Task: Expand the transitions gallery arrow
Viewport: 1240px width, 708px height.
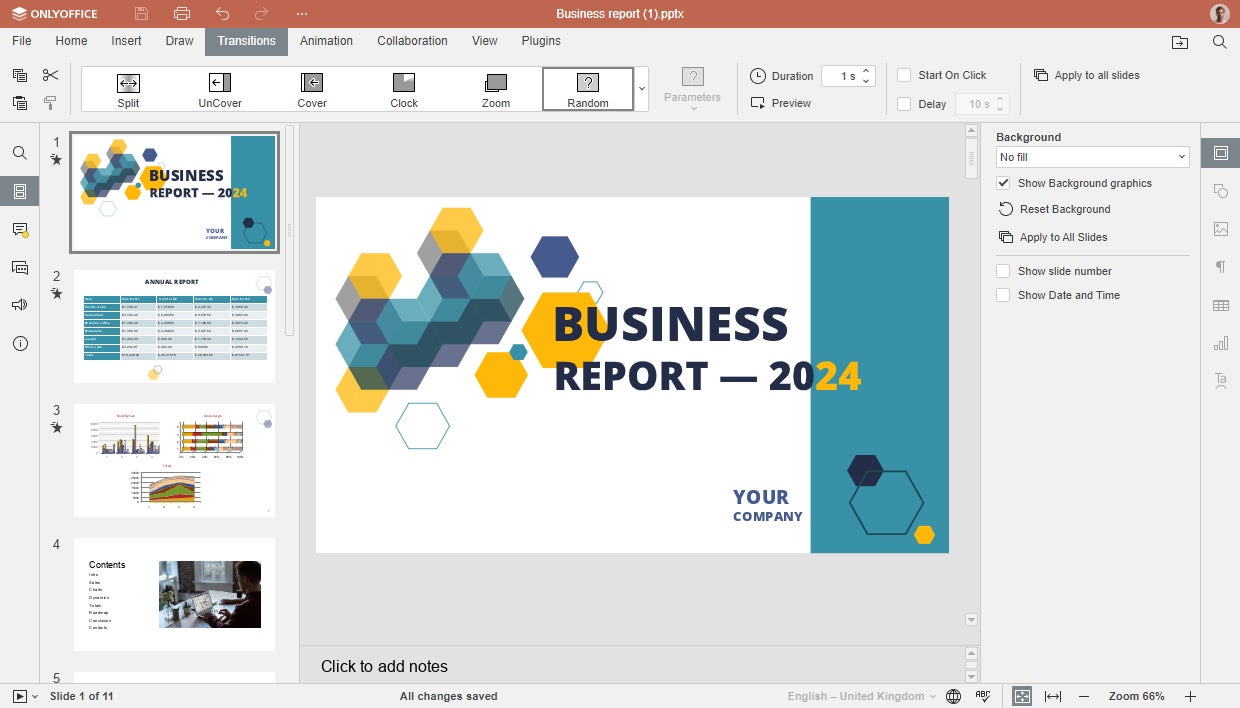Action: [x=642, y=89]
